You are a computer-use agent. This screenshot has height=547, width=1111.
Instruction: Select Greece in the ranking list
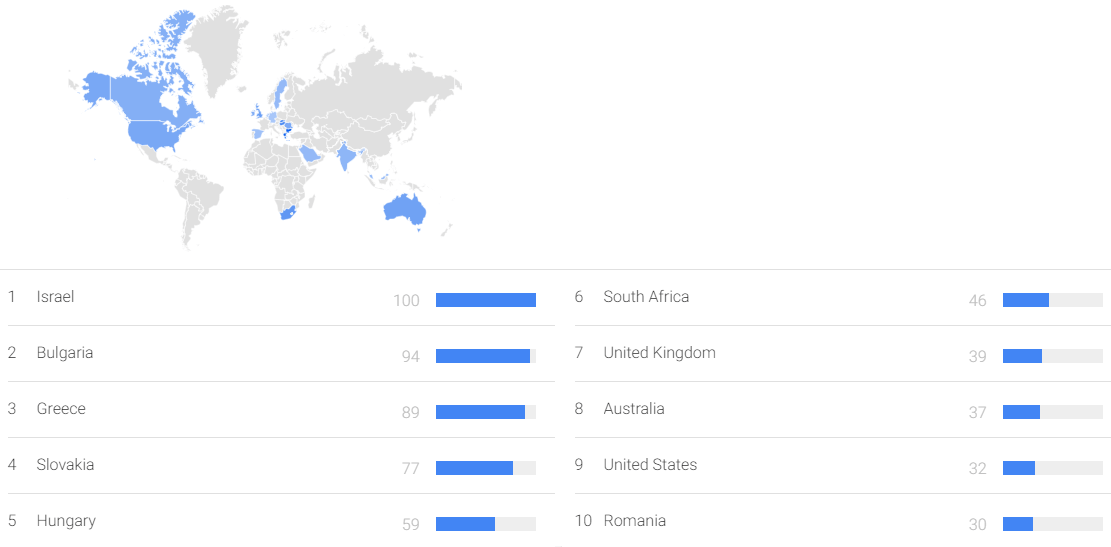tap(61, 409)
